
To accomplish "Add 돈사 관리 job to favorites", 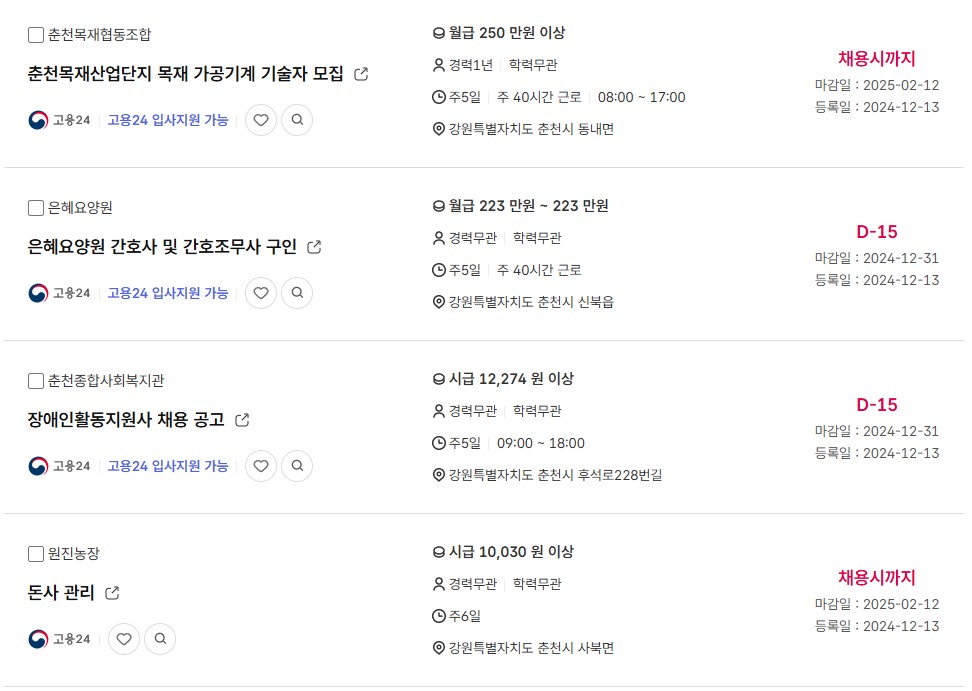I will coord(124,638).
